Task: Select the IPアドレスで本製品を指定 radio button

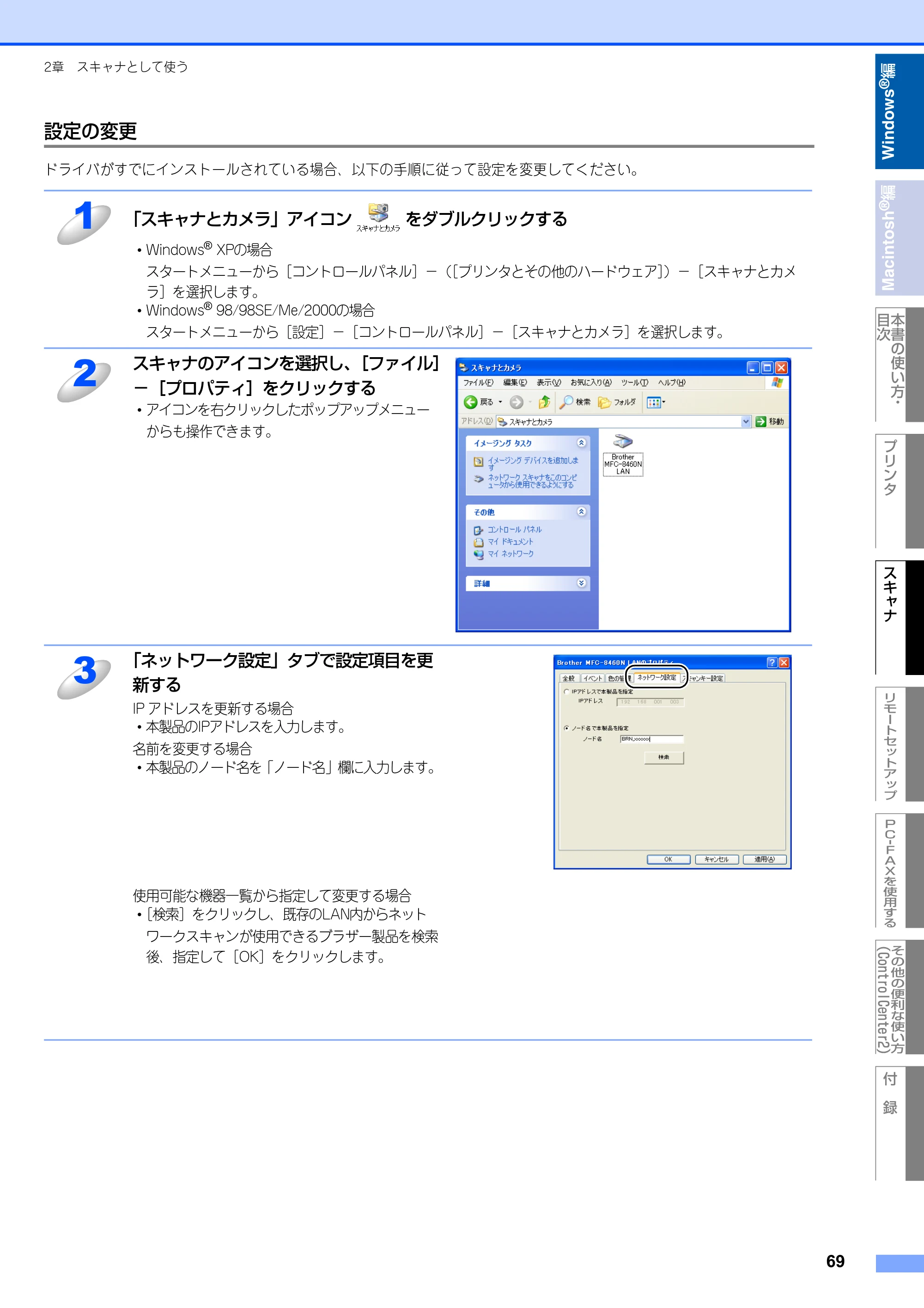Action: click(x=566, y=692)
